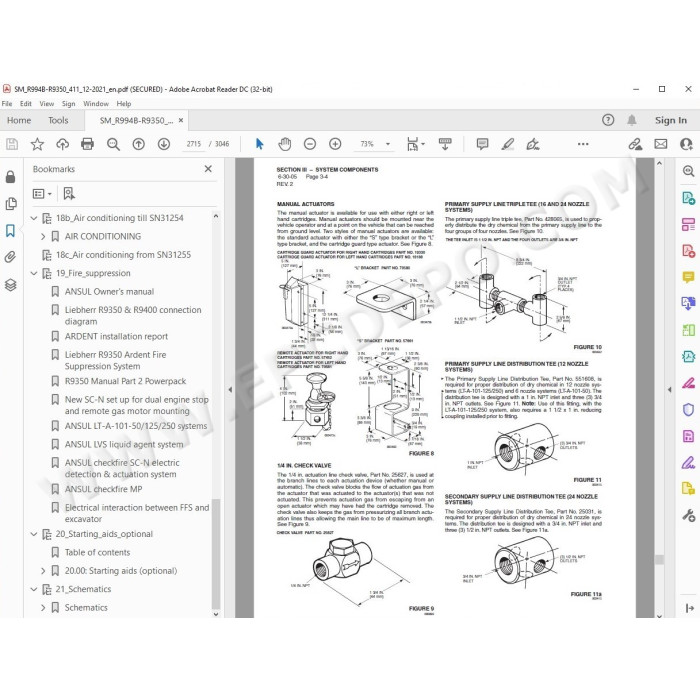
Task: Select the arrow selection tool
Action: (259, 144)
